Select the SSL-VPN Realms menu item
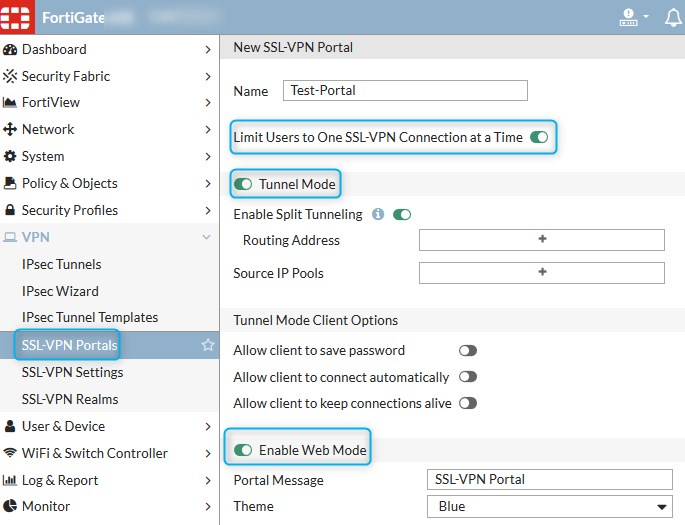The image size is (685, 525). tap(70, 399)
